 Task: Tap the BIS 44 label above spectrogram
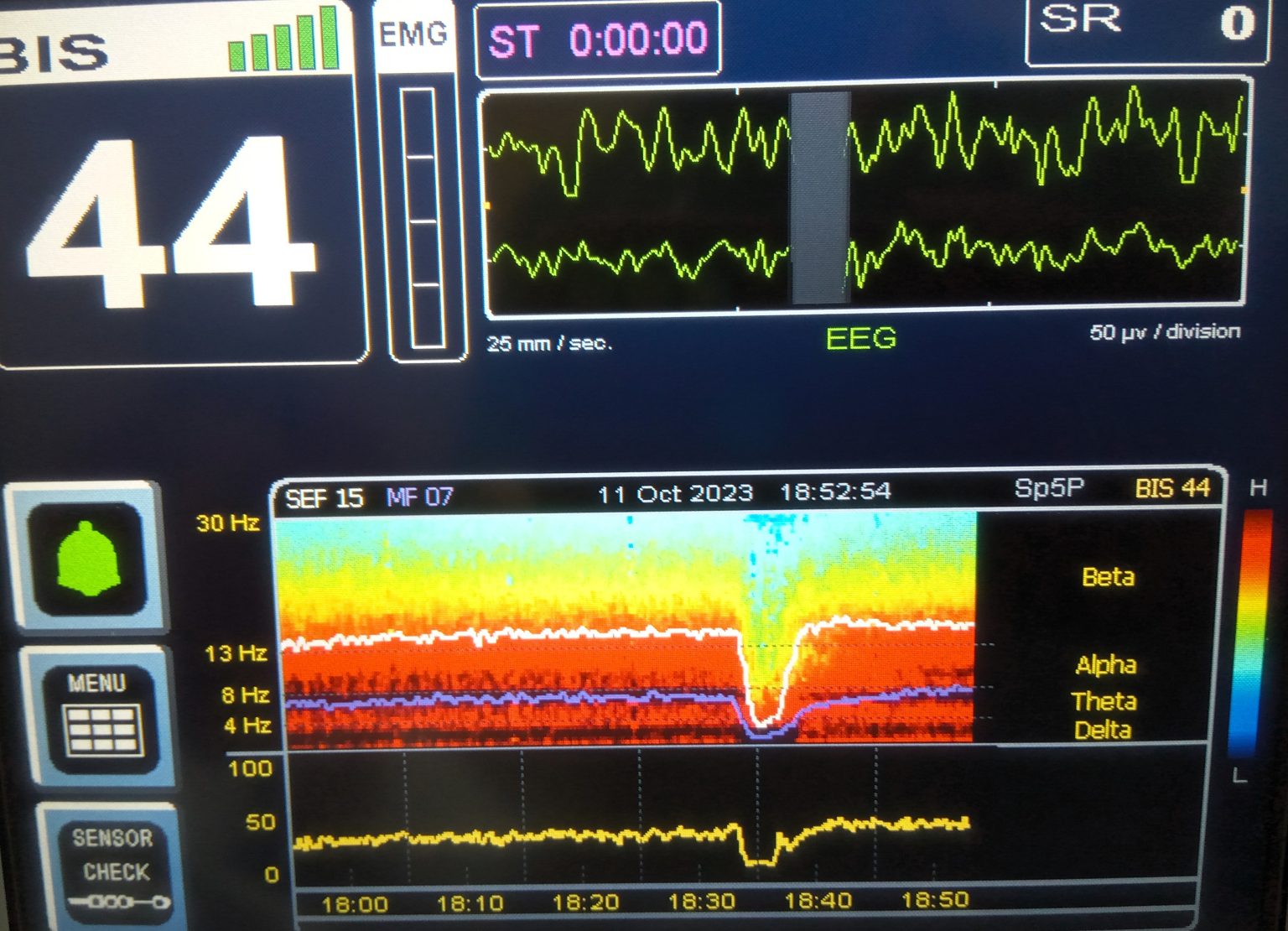(x=1171, y=488)
